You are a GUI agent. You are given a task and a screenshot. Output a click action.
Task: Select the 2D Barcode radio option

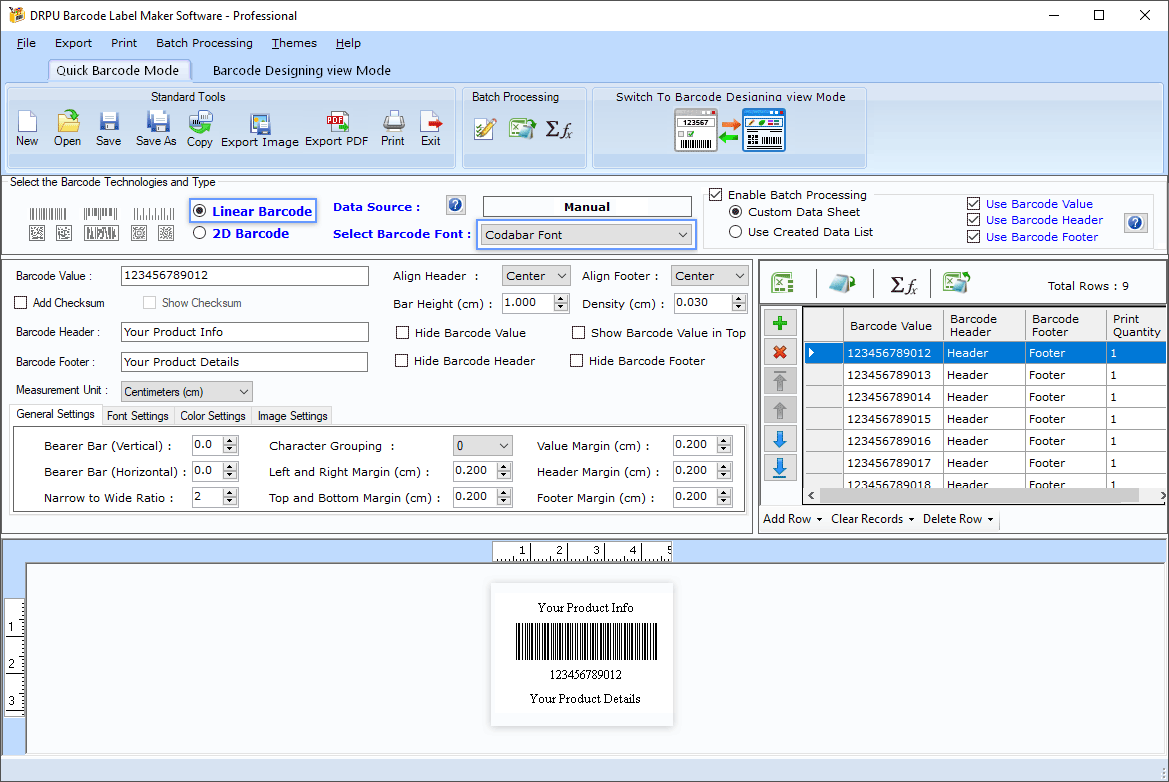[x=200, y=233]
